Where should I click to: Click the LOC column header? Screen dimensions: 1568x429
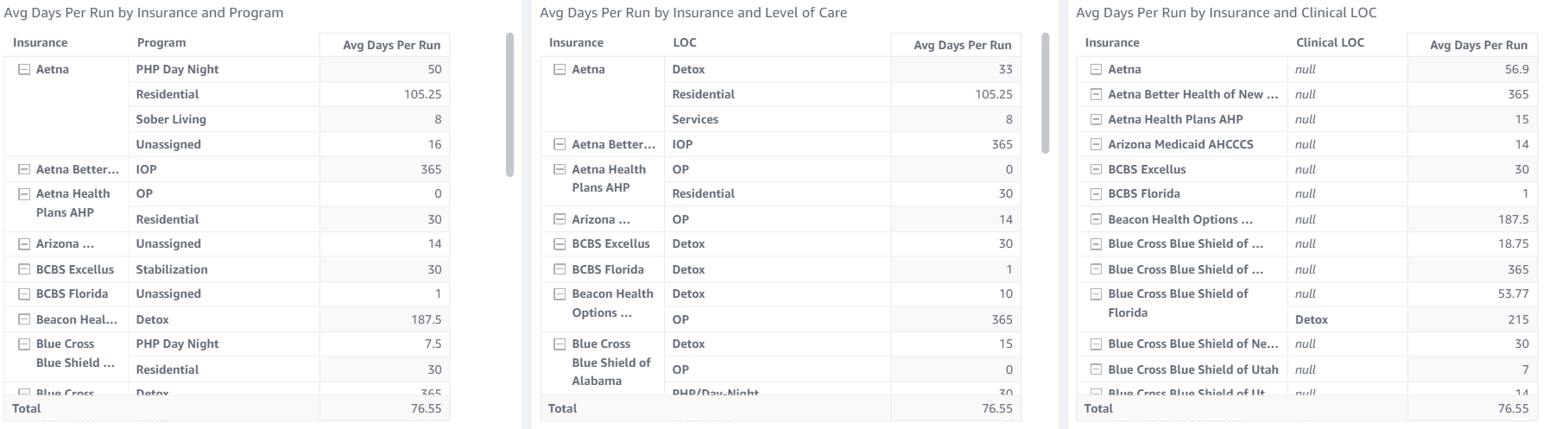pyautogui.click(x=685, y=43)
